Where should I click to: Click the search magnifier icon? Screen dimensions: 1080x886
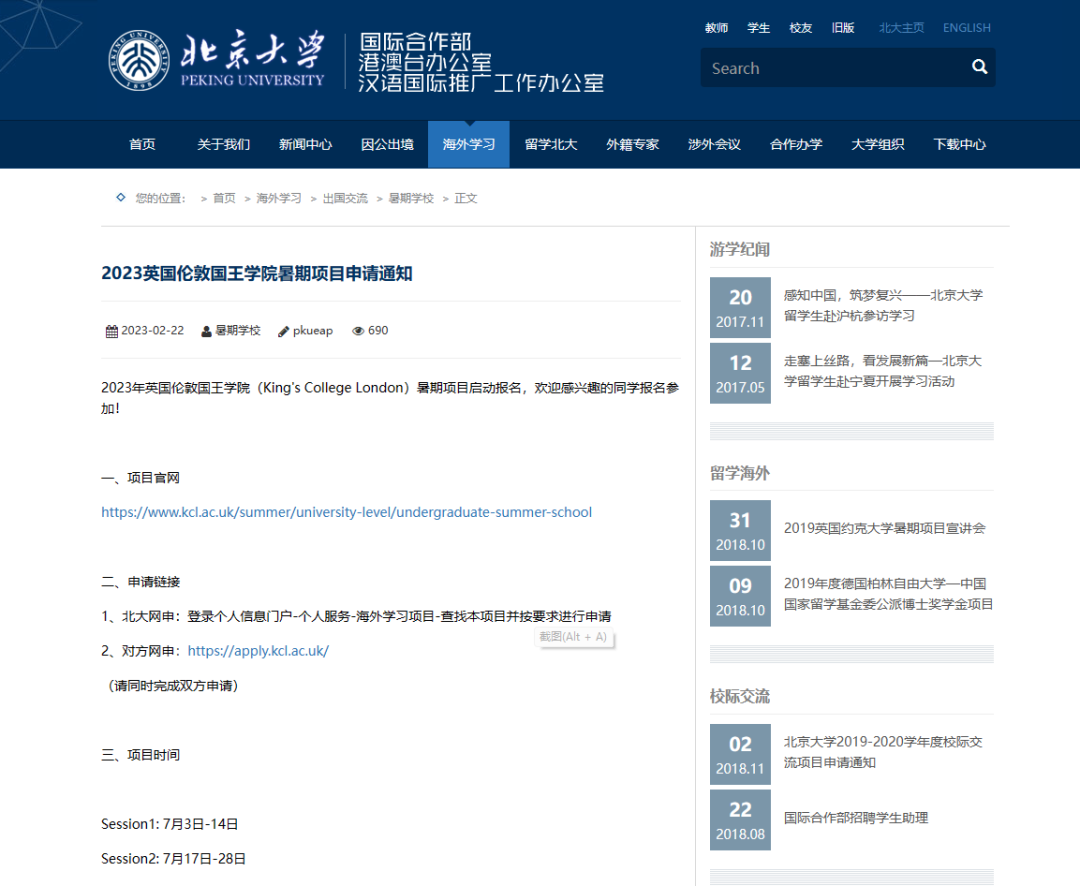[979, 67]
